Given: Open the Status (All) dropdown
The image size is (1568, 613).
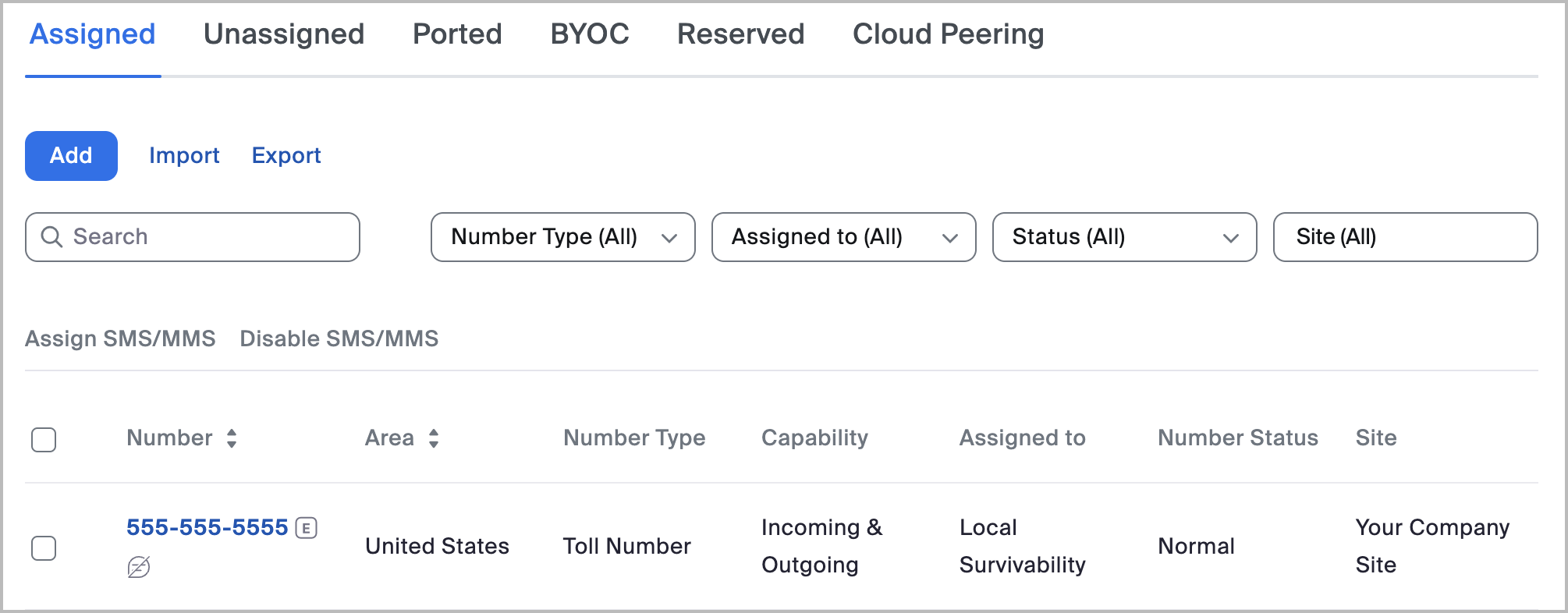Looking at the screenshot, I should pyautogui.click(x=1124, y=237).
